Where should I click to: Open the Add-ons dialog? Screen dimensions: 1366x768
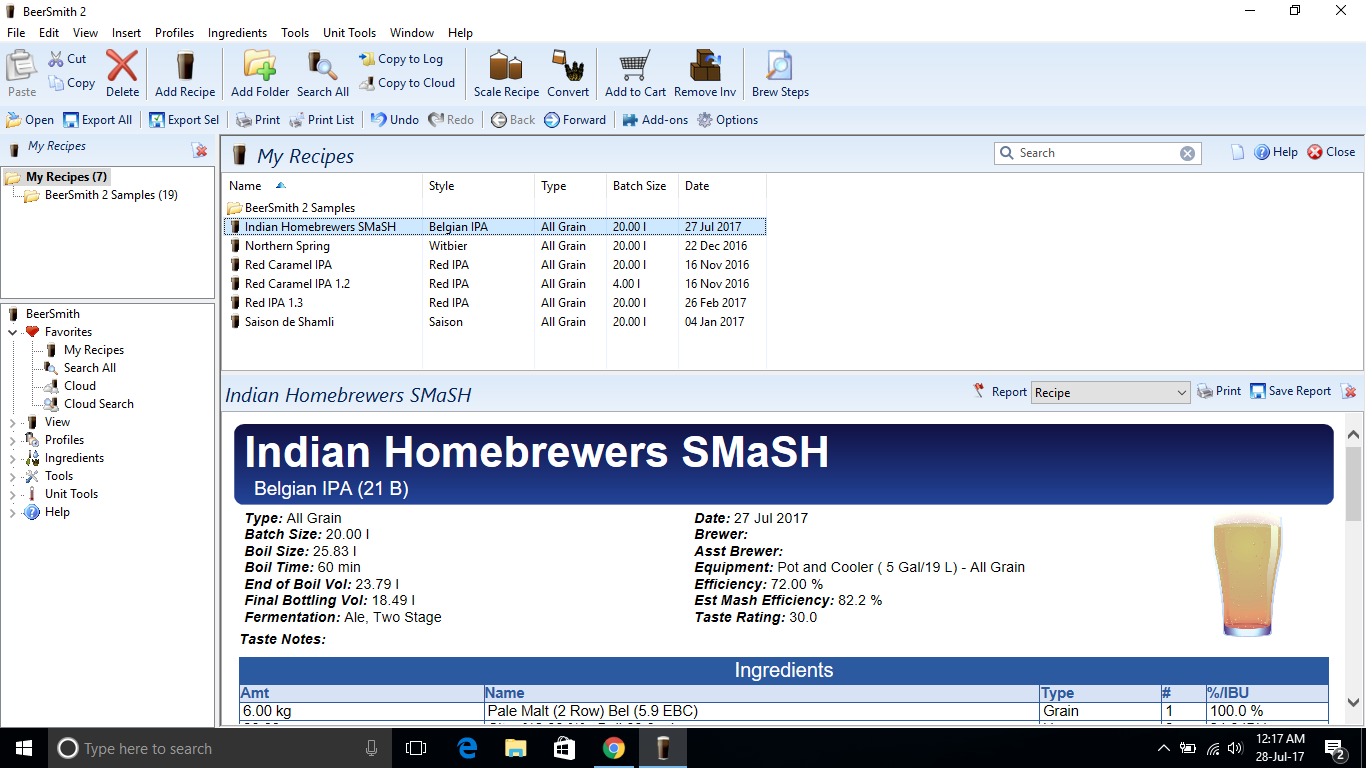coord(655,120)
